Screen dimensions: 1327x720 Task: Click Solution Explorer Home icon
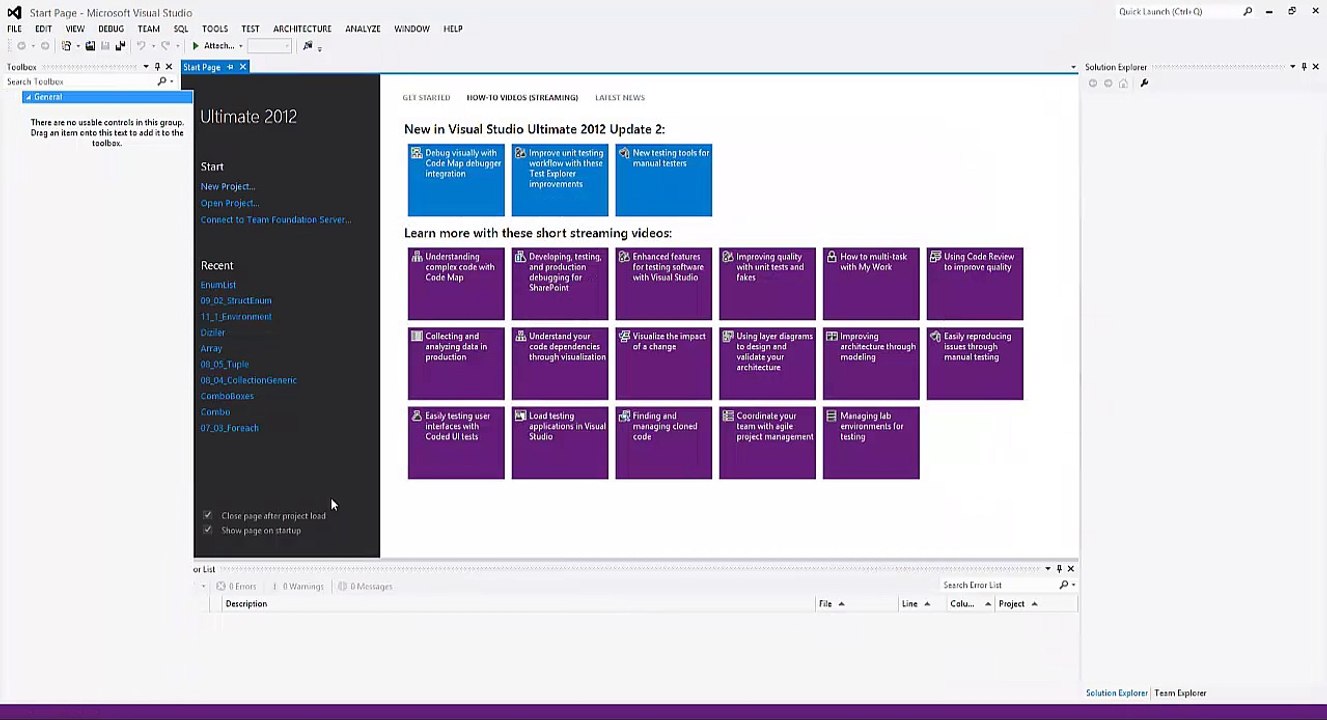pyautogui.click(x=1123, y=83)
